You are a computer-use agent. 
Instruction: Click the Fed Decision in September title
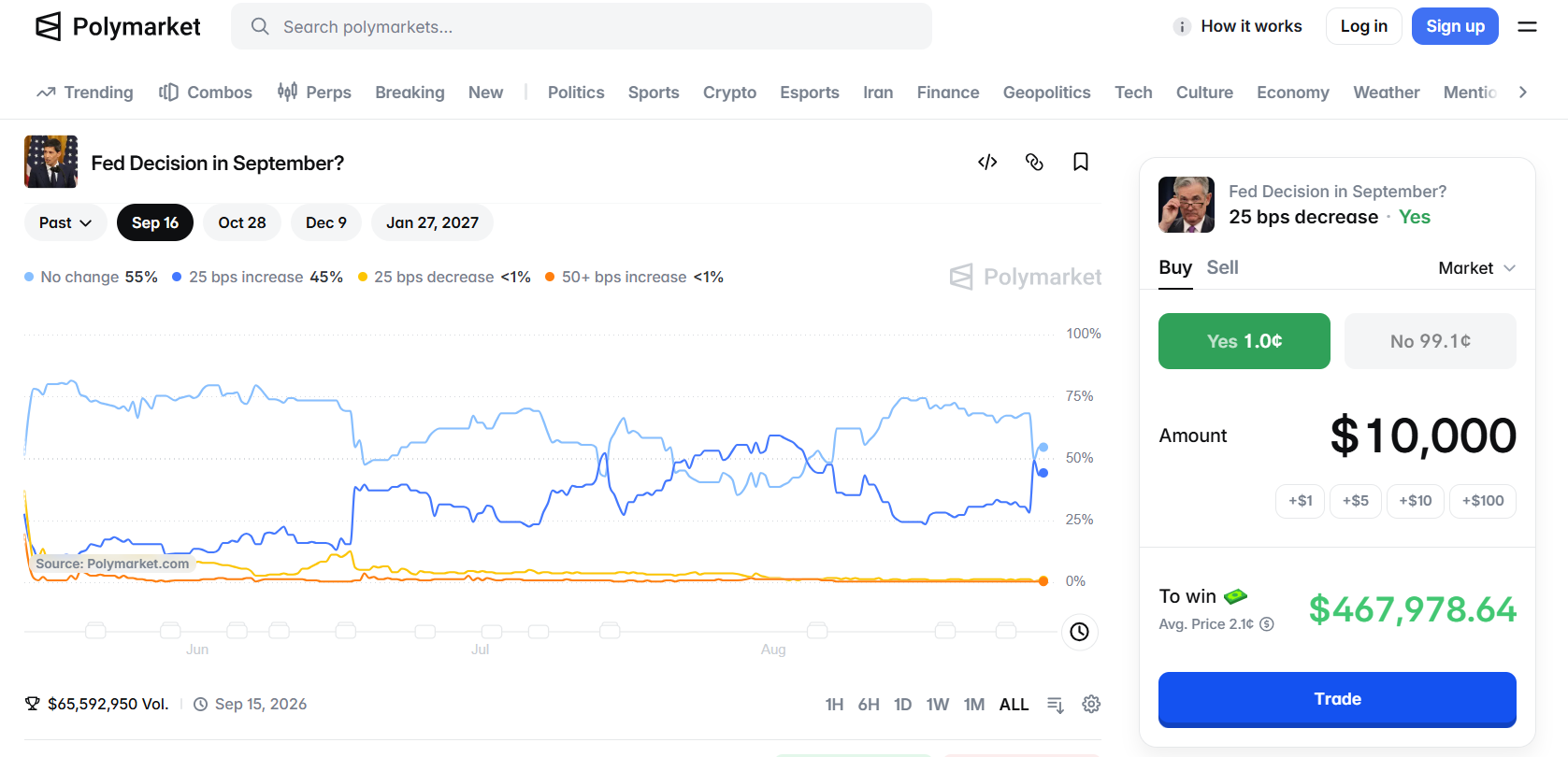pos(217,164)
